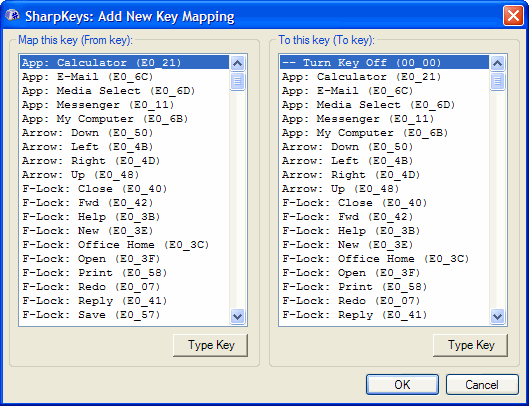Viewport: 529px width, 406px height.
Task: Select F-Lock: Open in From key list
Action: [124, 259]
